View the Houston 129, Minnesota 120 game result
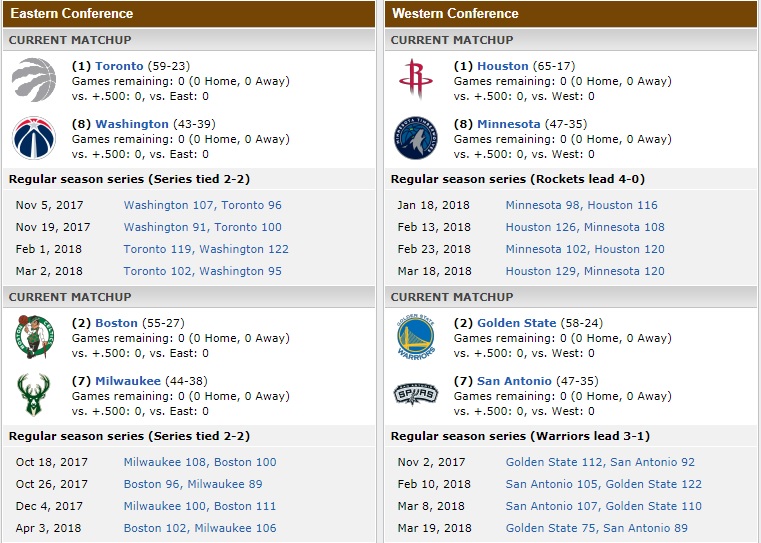Image resolution: width=761 pixels, height=543 pixels. (585, 271)
